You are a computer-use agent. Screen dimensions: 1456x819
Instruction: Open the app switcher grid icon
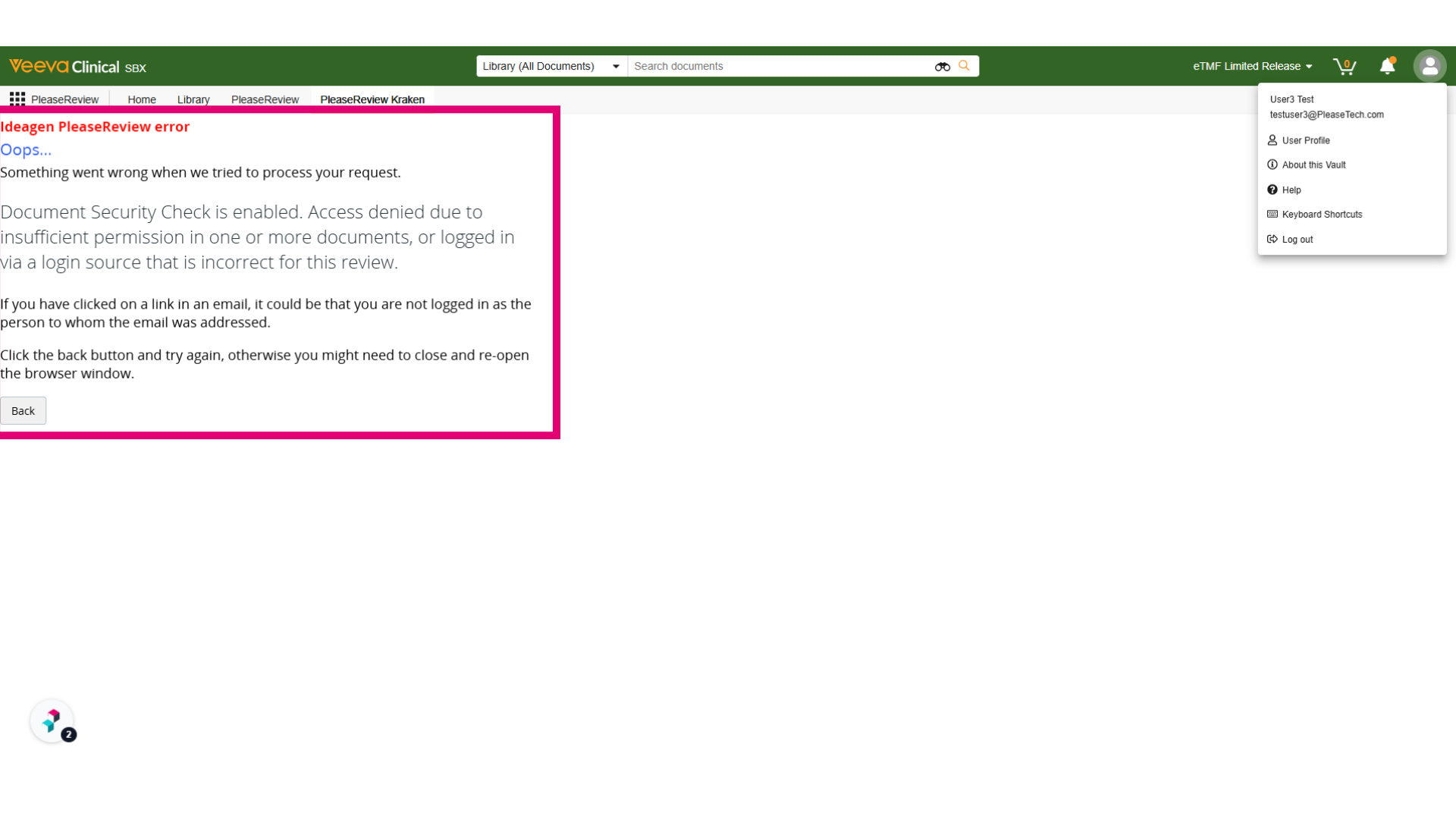click(17, 99)
